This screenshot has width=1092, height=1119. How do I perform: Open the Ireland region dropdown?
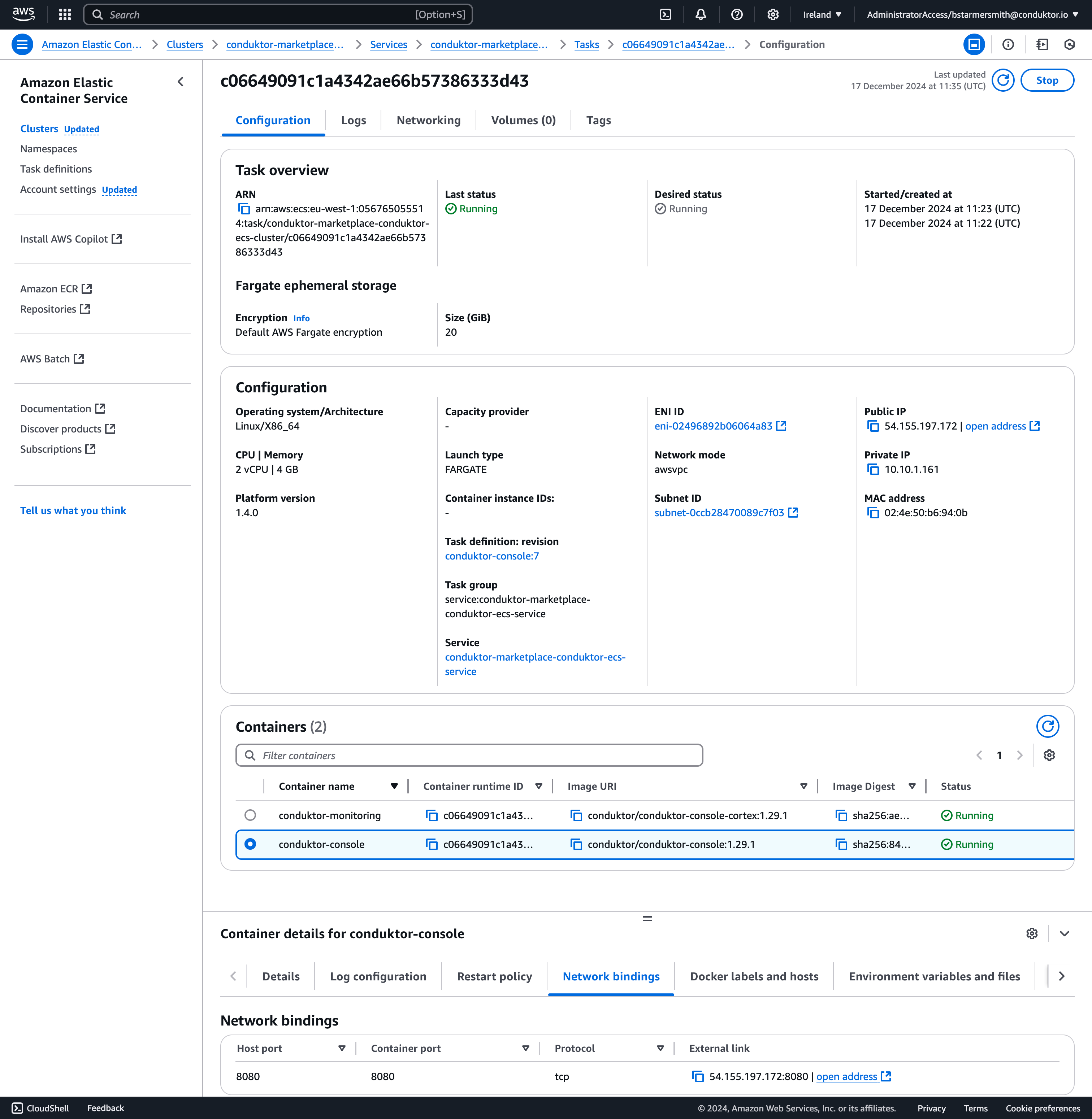(x=822, y=14)
